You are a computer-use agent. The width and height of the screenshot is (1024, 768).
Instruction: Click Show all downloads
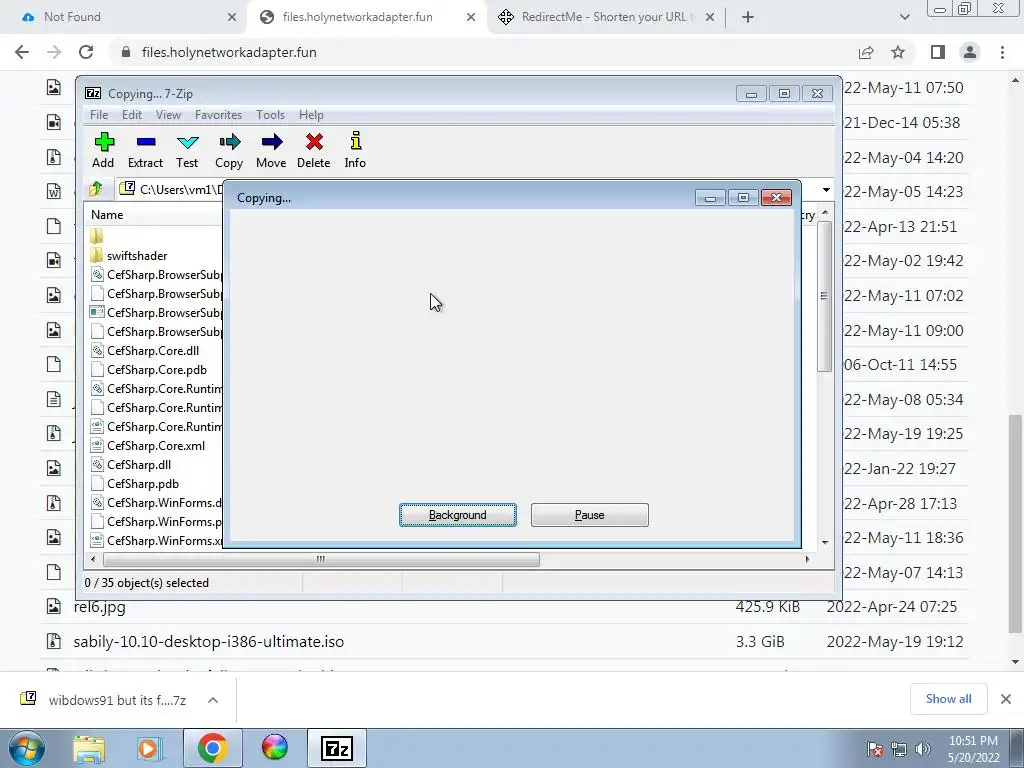[948, 699]
